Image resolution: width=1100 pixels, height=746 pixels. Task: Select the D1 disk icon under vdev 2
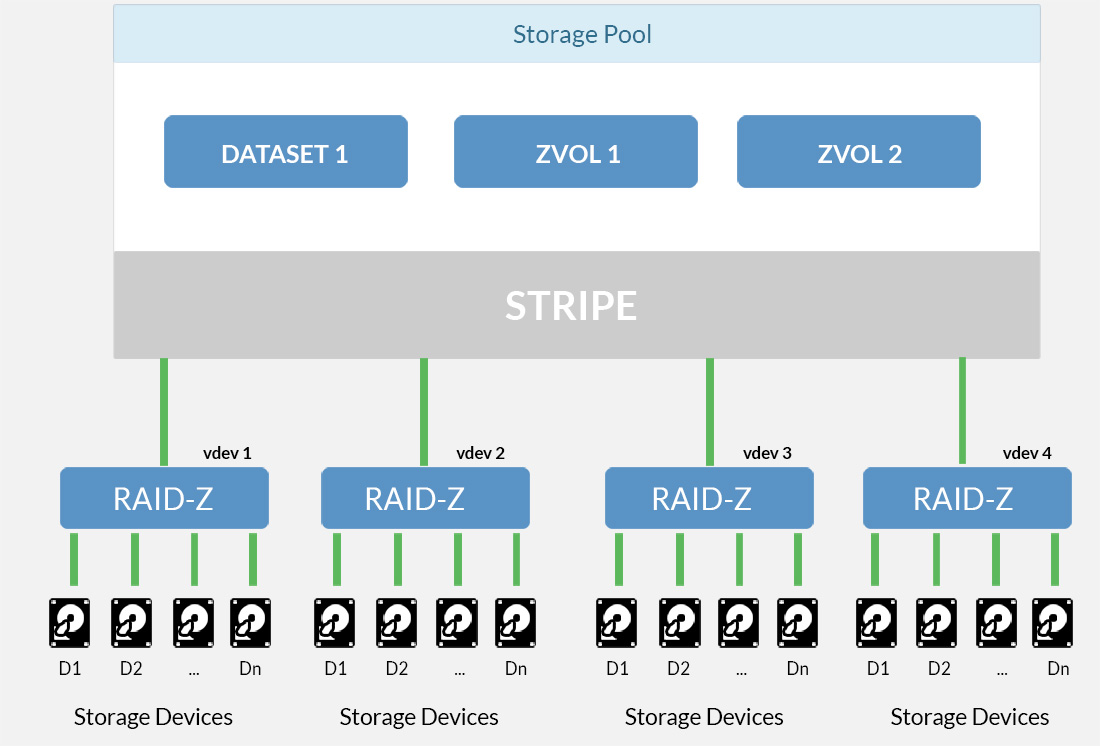point(335,623)
